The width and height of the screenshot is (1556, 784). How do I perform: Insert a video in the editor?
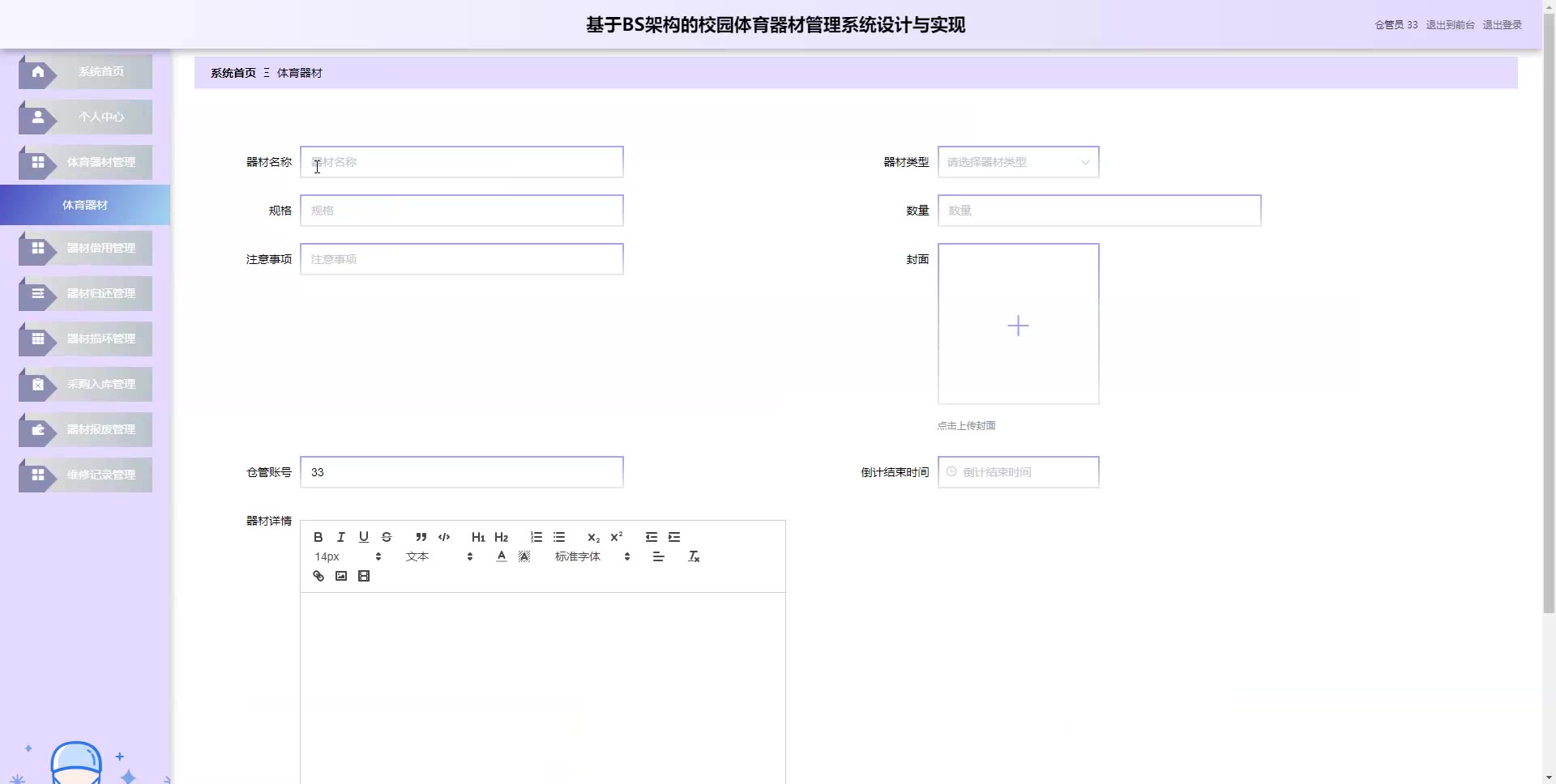pyautogui.click(x=364, y=576)
